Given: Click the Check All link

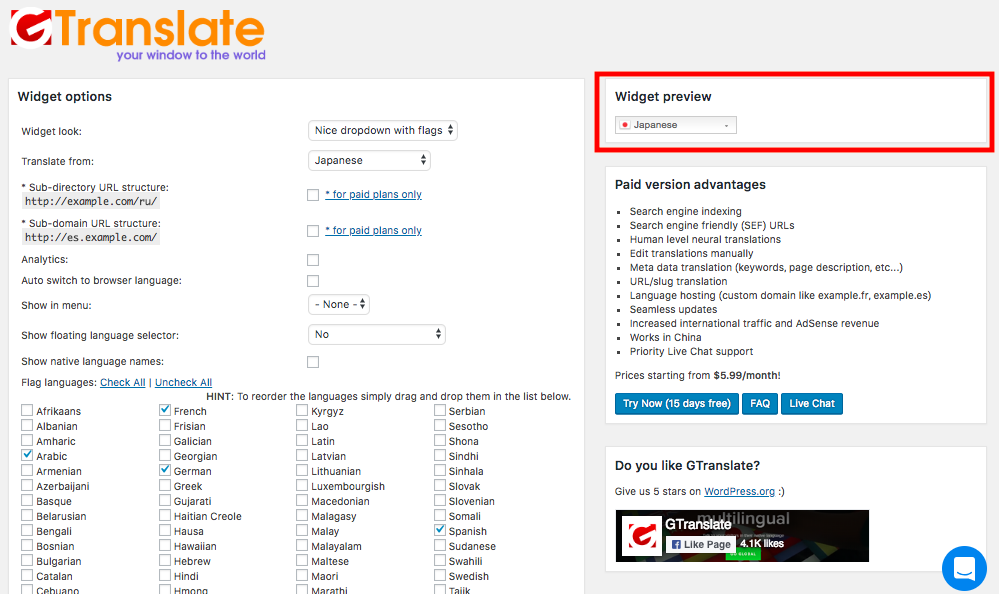Looking at the screenshot, I should click(x=123, y=382).
